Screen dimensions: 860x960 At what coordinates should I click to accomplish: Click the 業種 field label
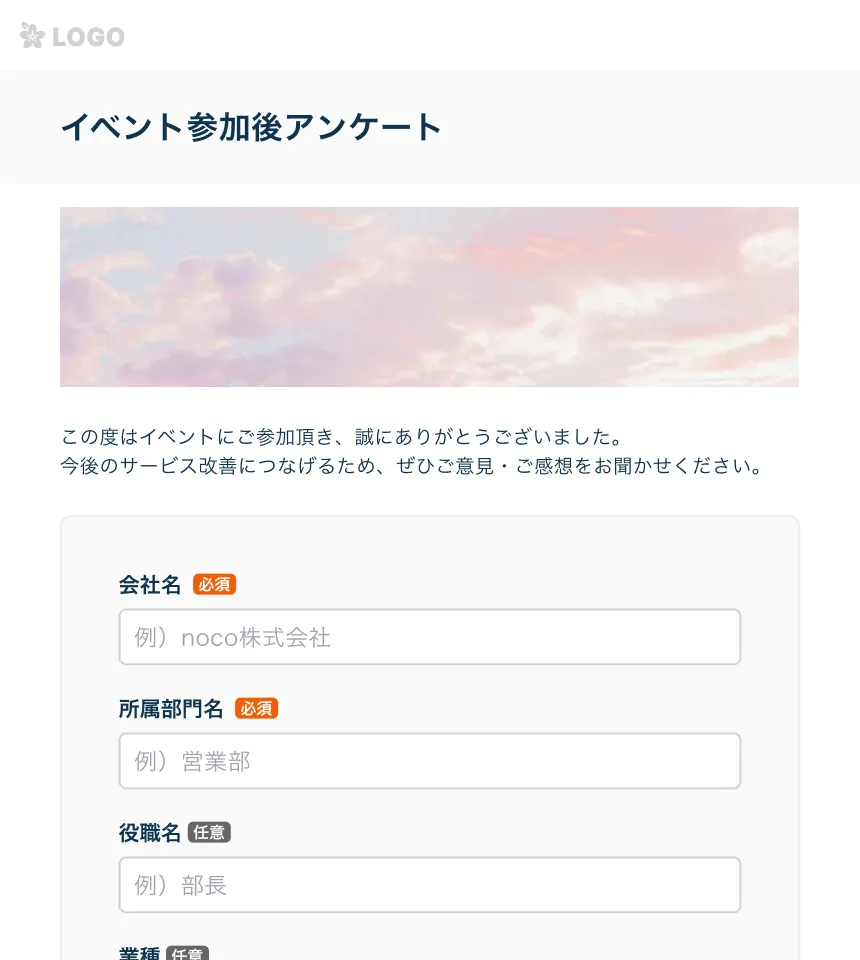click(140, 953)
